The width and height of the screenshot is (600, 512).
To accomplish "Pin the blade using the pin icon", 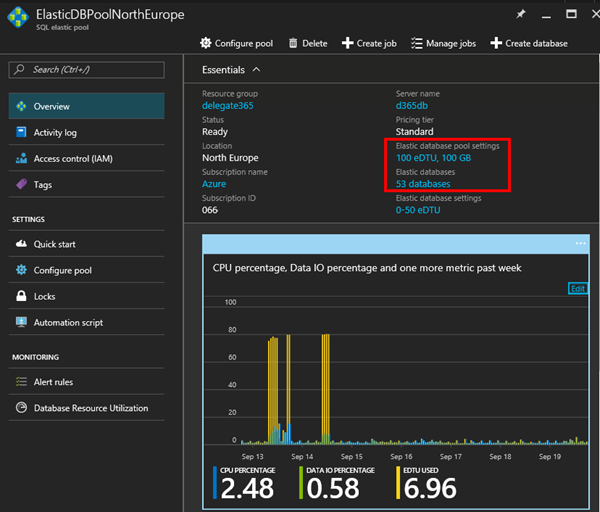I will 519,15.
